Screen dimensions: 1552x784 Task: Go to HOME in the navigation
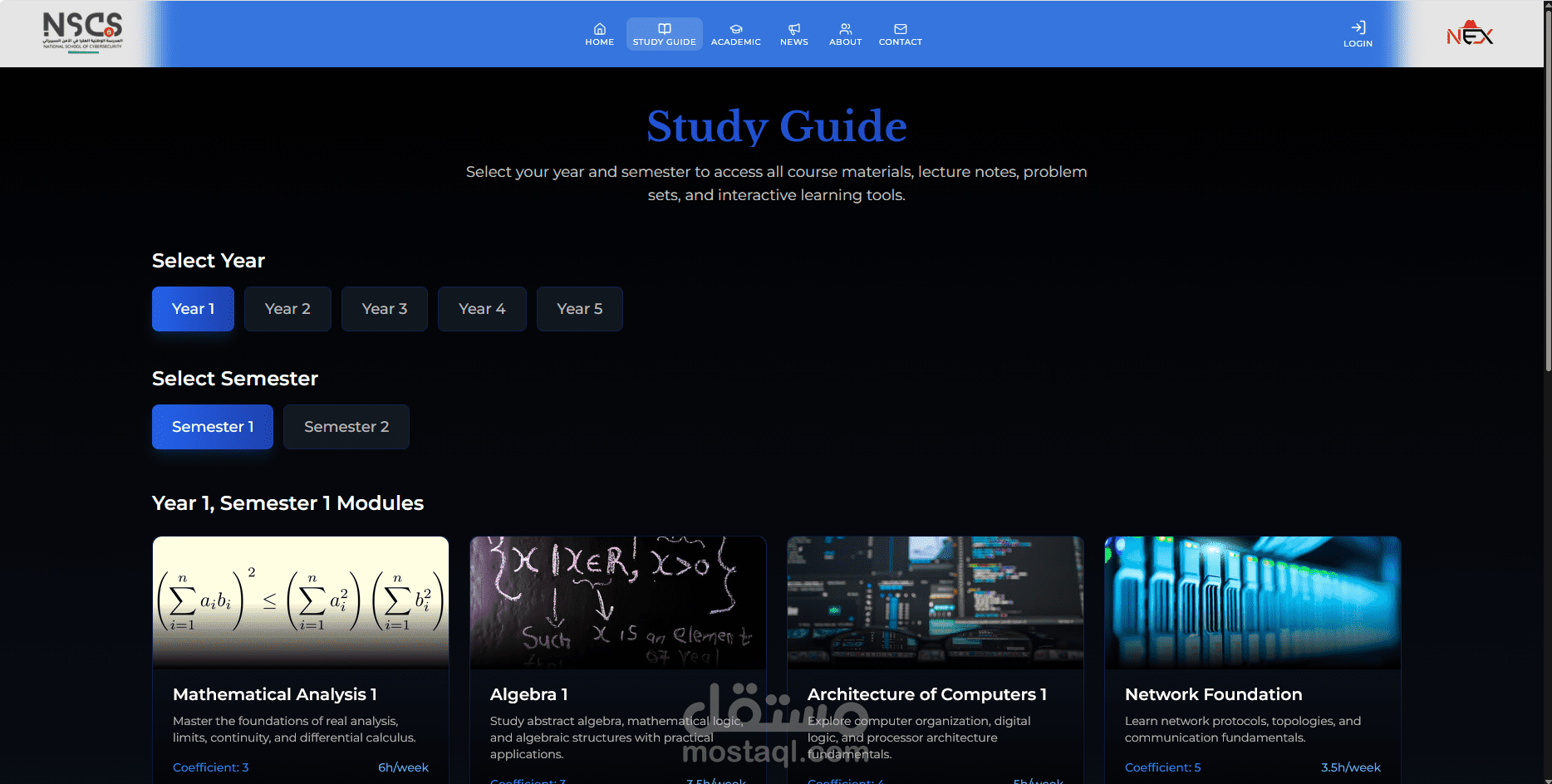pos(599,42)
